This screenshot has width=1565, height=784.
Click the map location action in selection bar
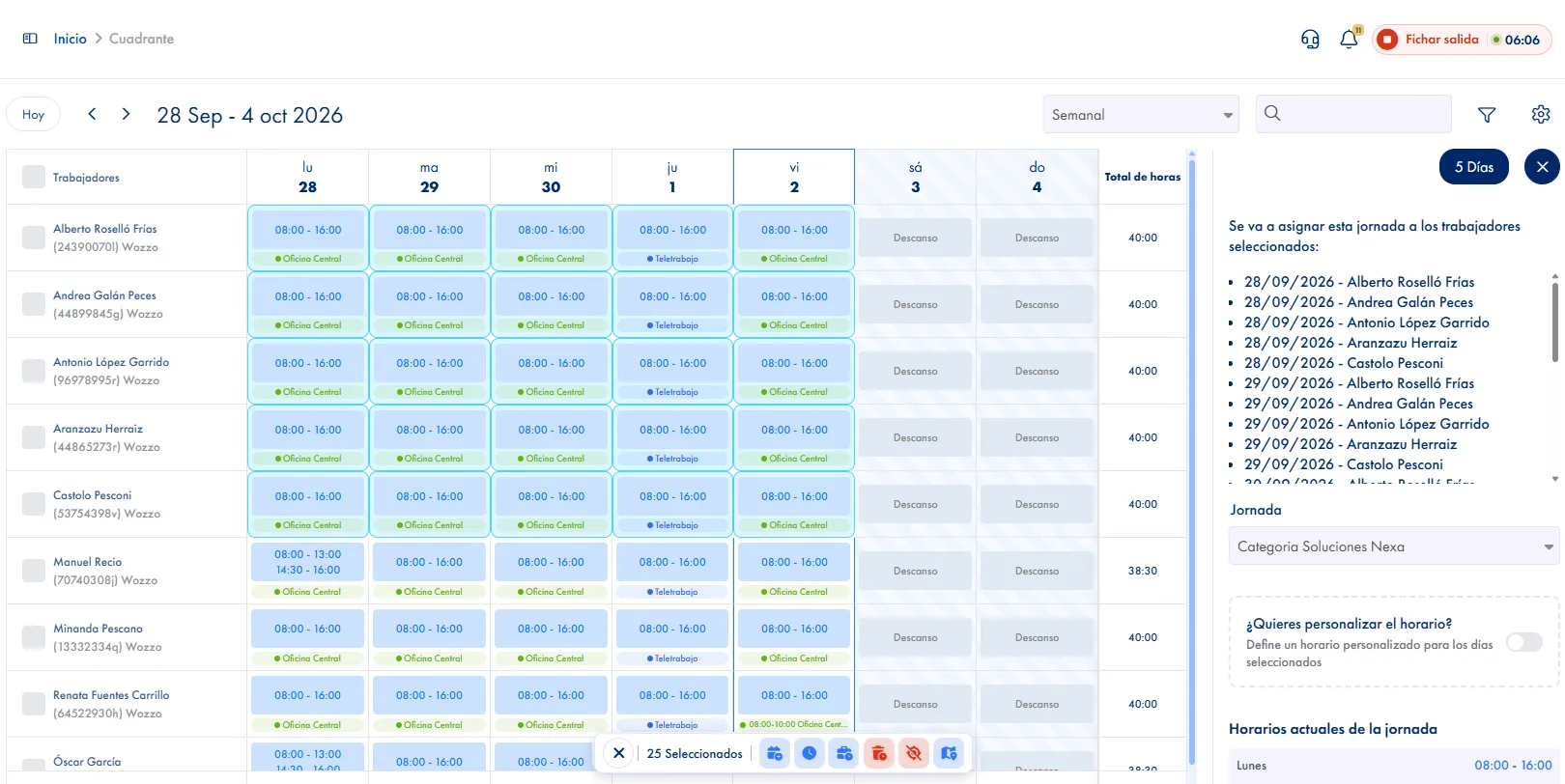(949, 753)
